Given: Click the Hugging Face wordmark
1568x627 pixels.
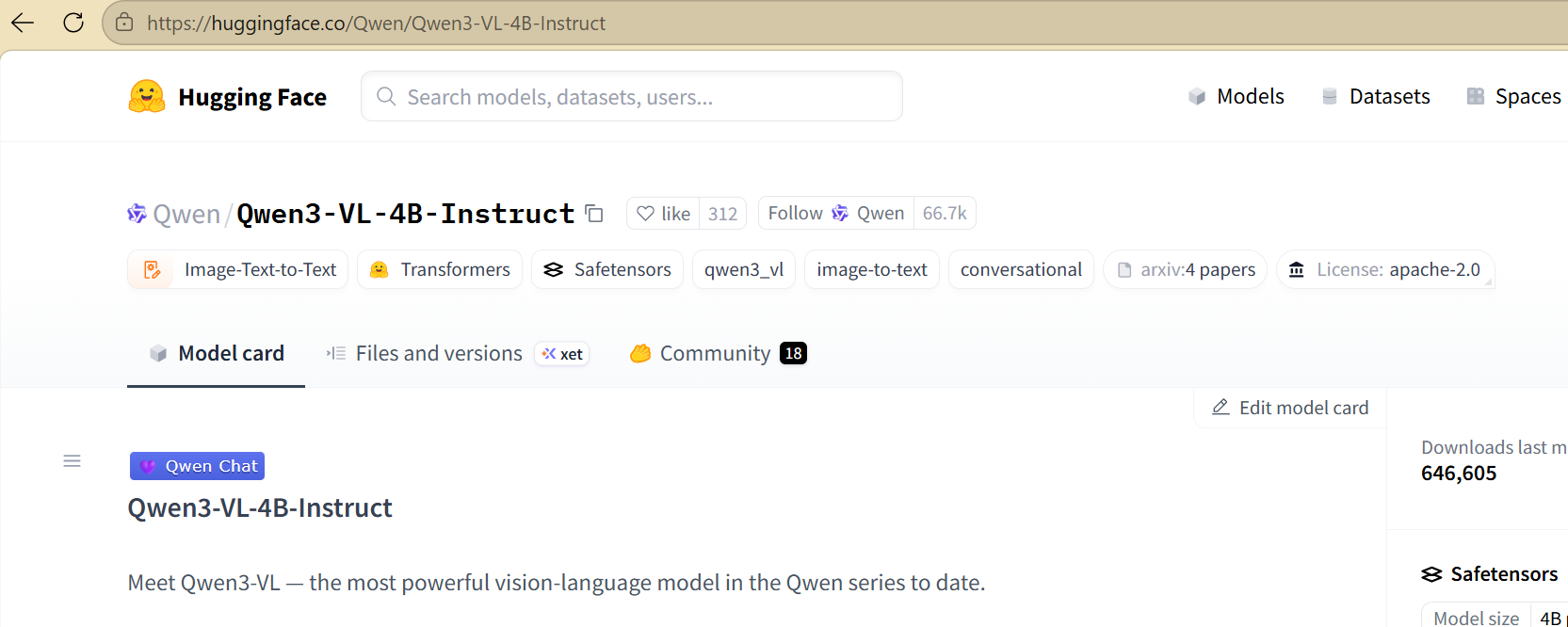Looking at the screenshot, I should tap(252, 97).
